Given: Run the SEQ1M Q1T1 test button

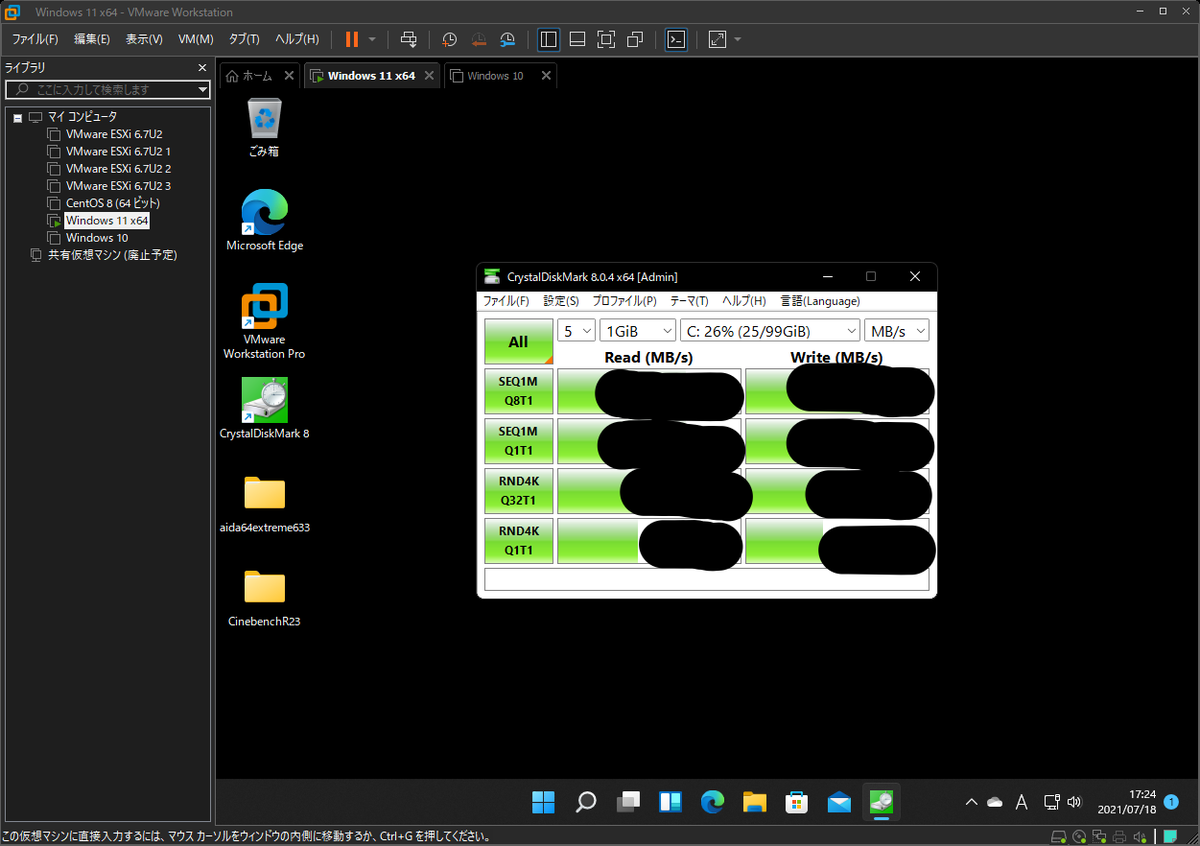Looking at the screenshot, I should pos(518,441).
